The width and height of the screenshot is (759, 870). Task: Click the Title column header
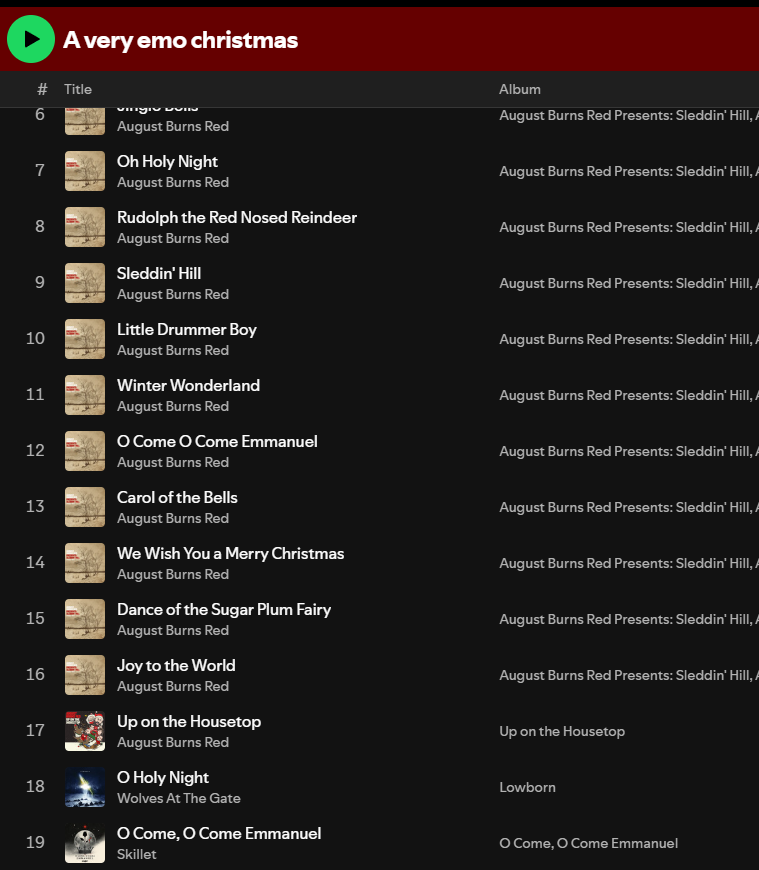click(78, 89)
